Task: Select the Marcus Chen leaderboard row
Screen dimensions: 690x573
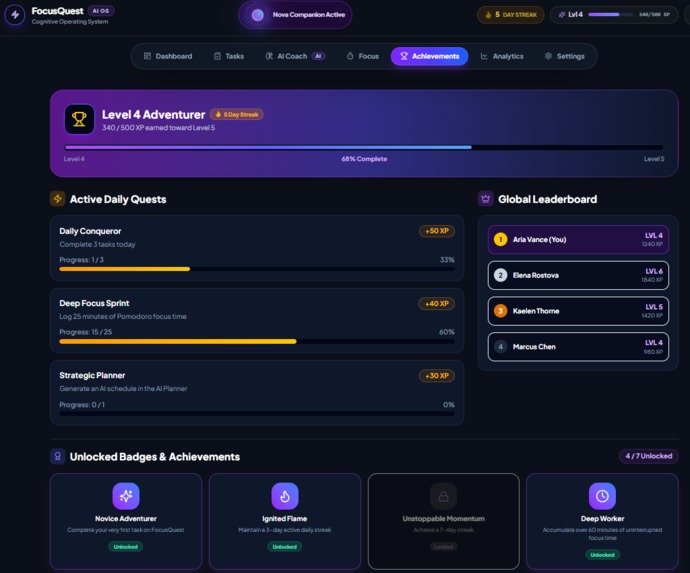Action: tap(578, 346)
